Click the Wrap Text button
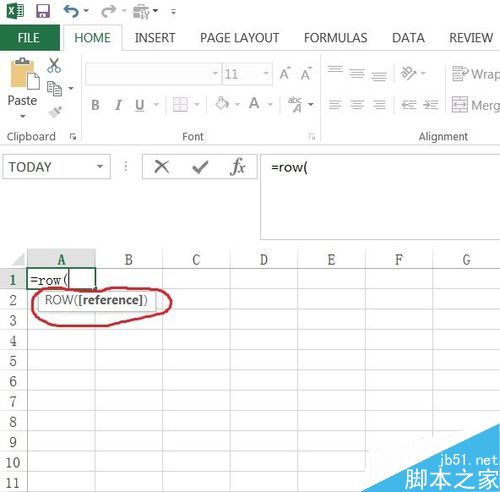The image size is (500, 492). [476, 74]
